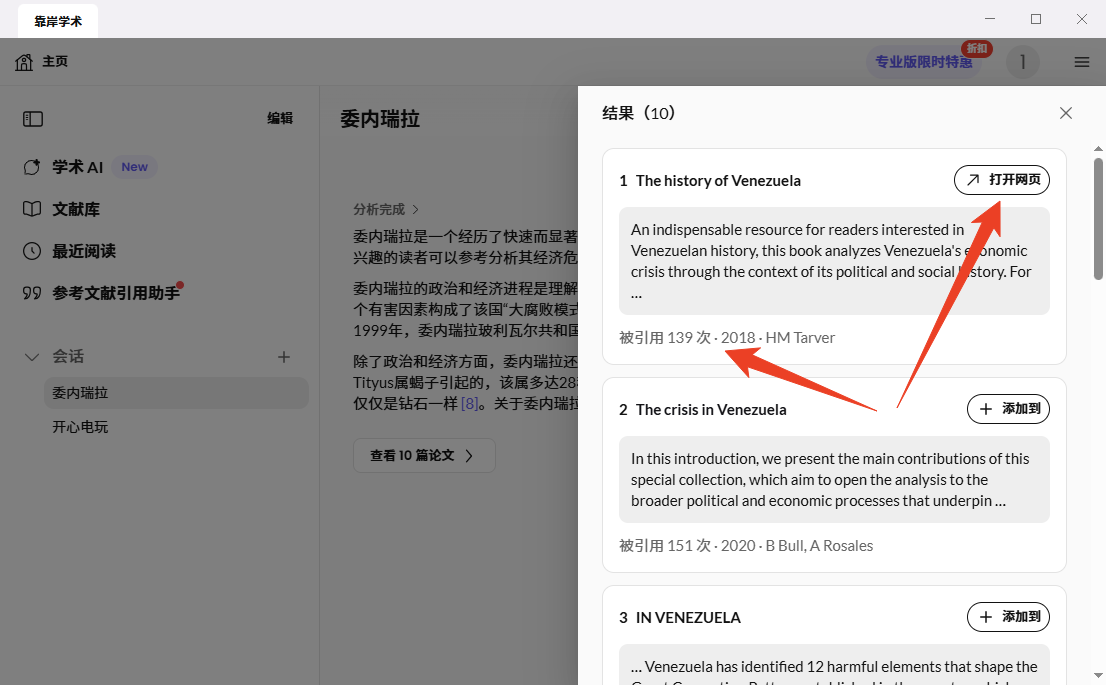
Task: Open the hamburger menu at top right
Action: pos(1081,62)
